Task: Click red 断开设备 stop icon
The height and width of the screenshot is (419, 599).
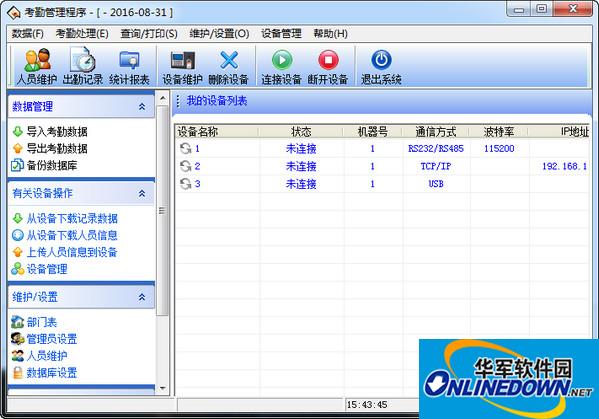Action: coord(328,60)
